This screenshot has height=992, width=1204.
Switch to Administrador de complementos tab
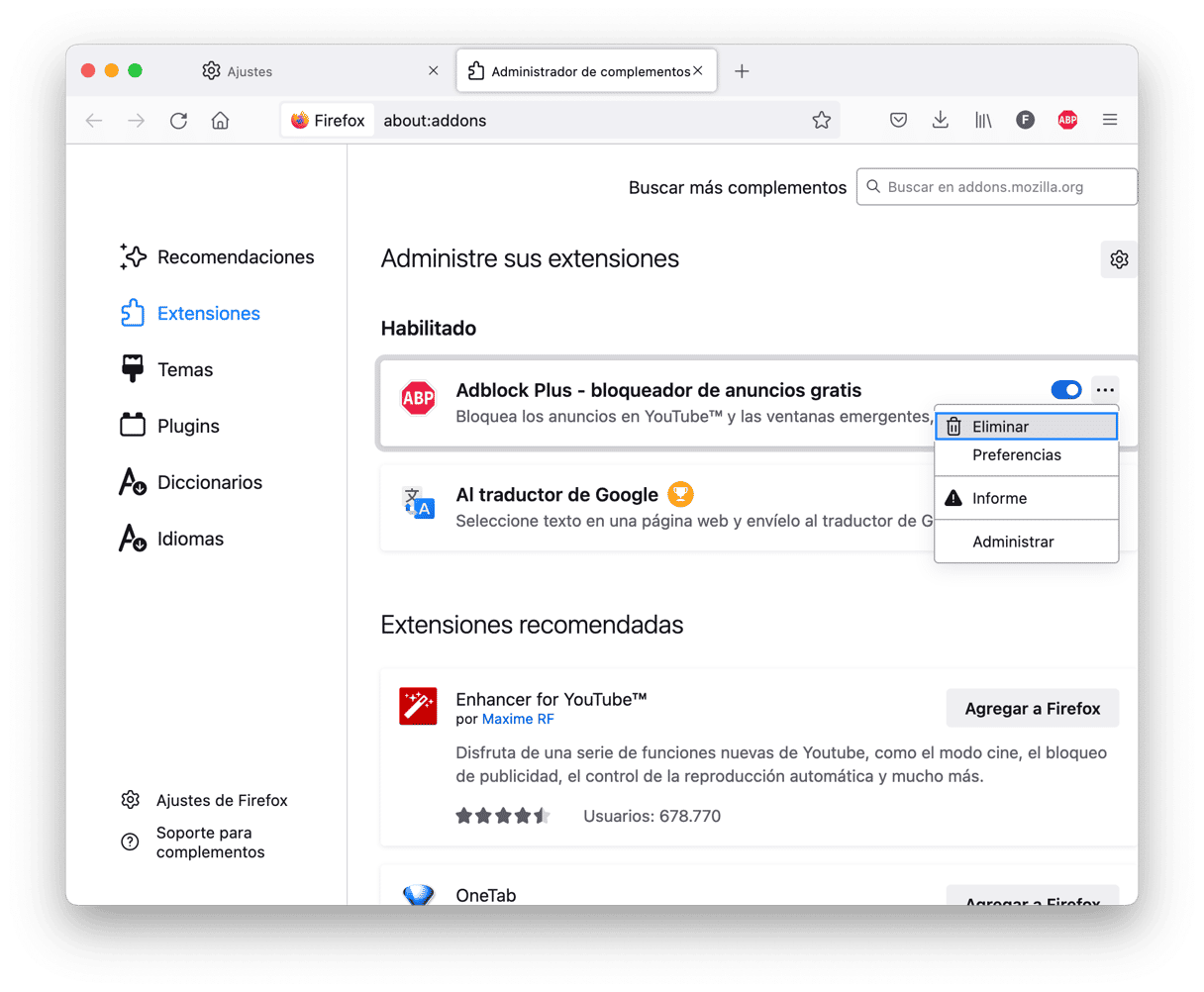(x=586, y=71)
